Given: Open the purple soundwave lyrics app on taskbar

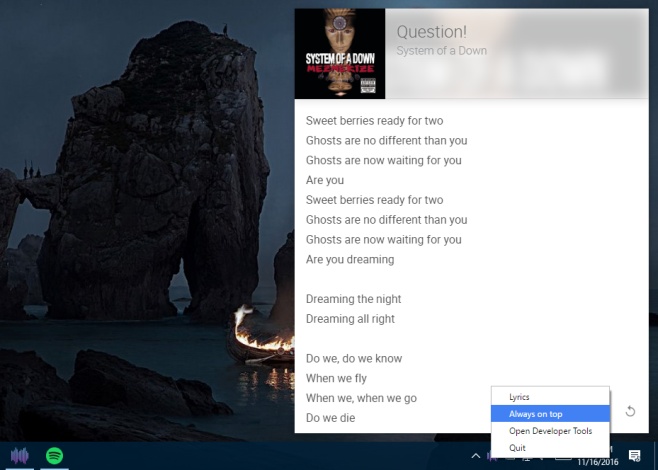Looking at the screenshot, I should coord(19,456).
